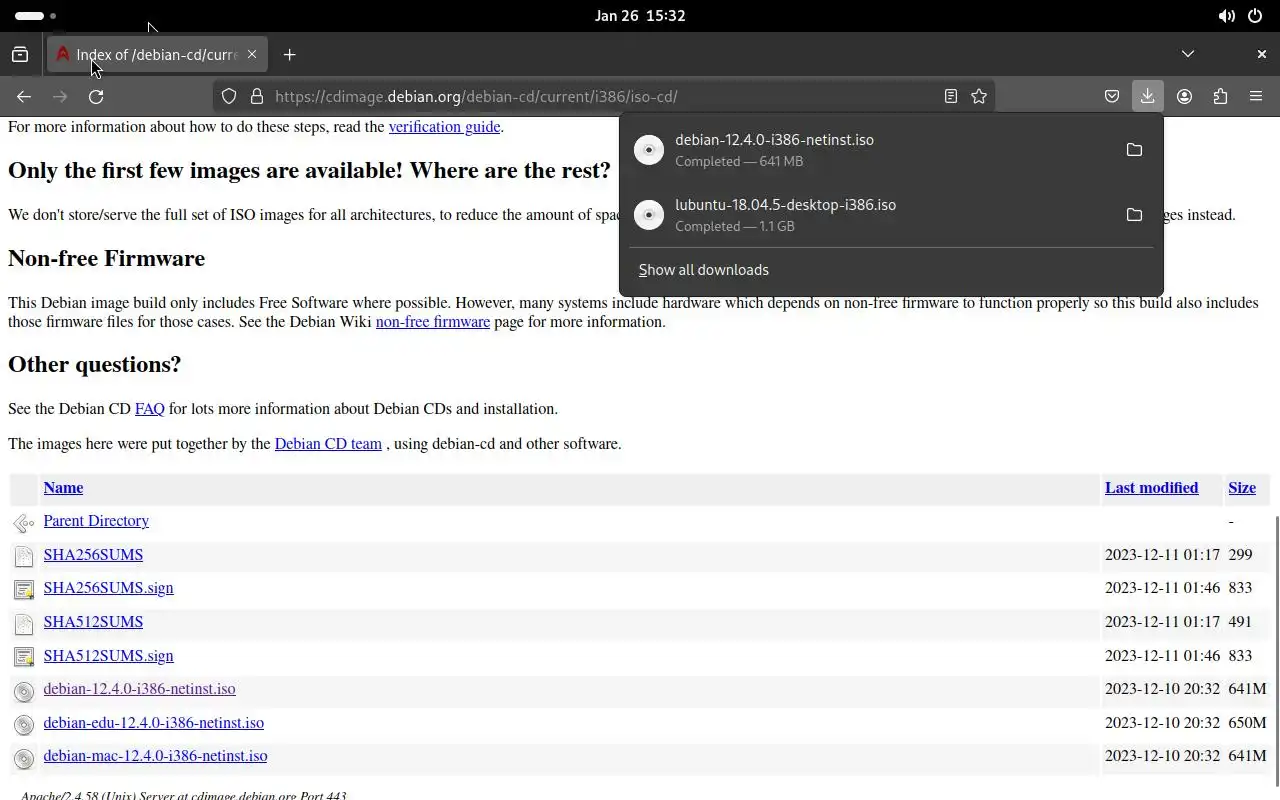Open the SHA512SUMS file link

point(93,622)
